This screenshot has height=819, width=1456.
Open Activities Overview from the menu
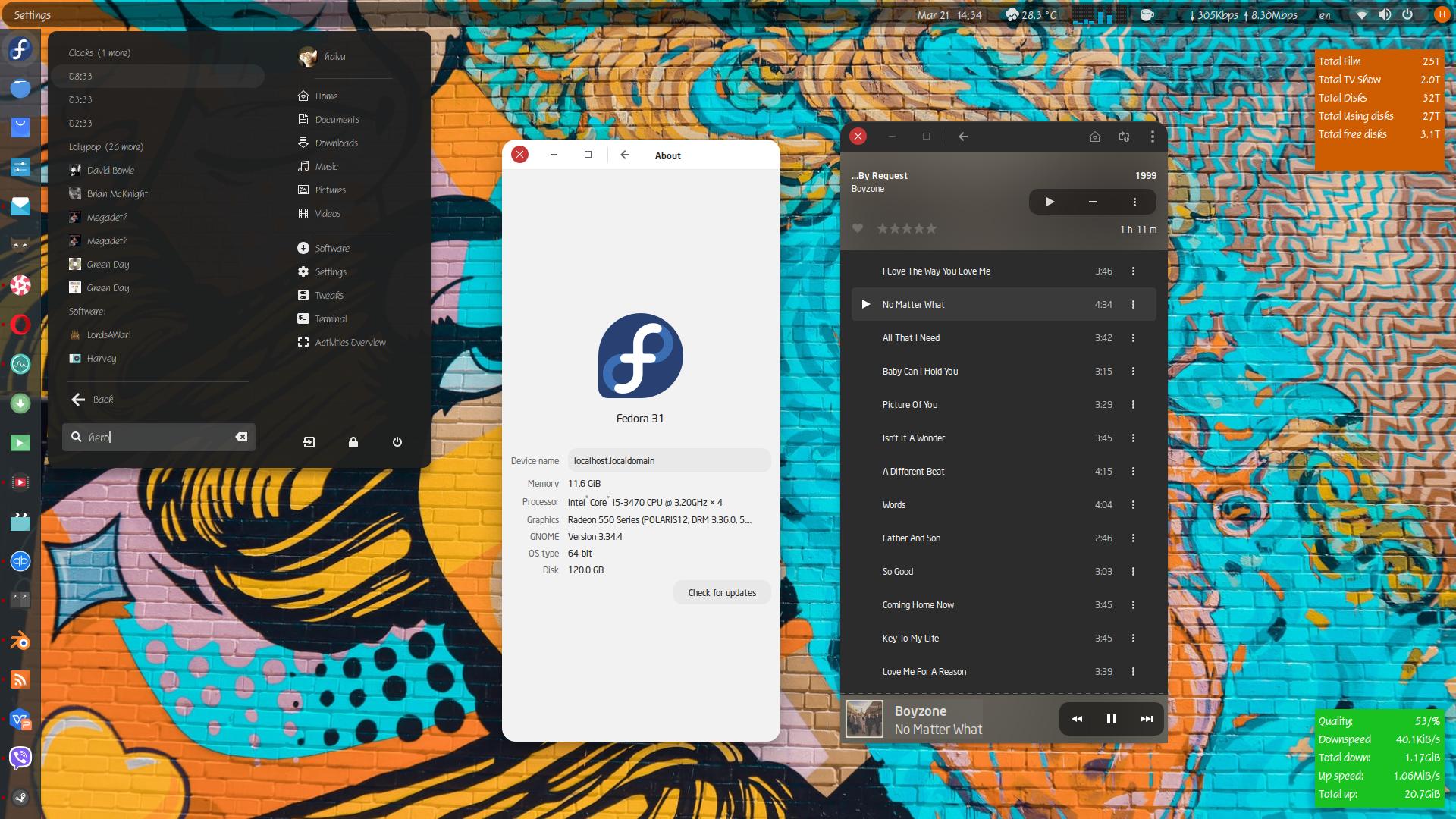pos(341,343)
